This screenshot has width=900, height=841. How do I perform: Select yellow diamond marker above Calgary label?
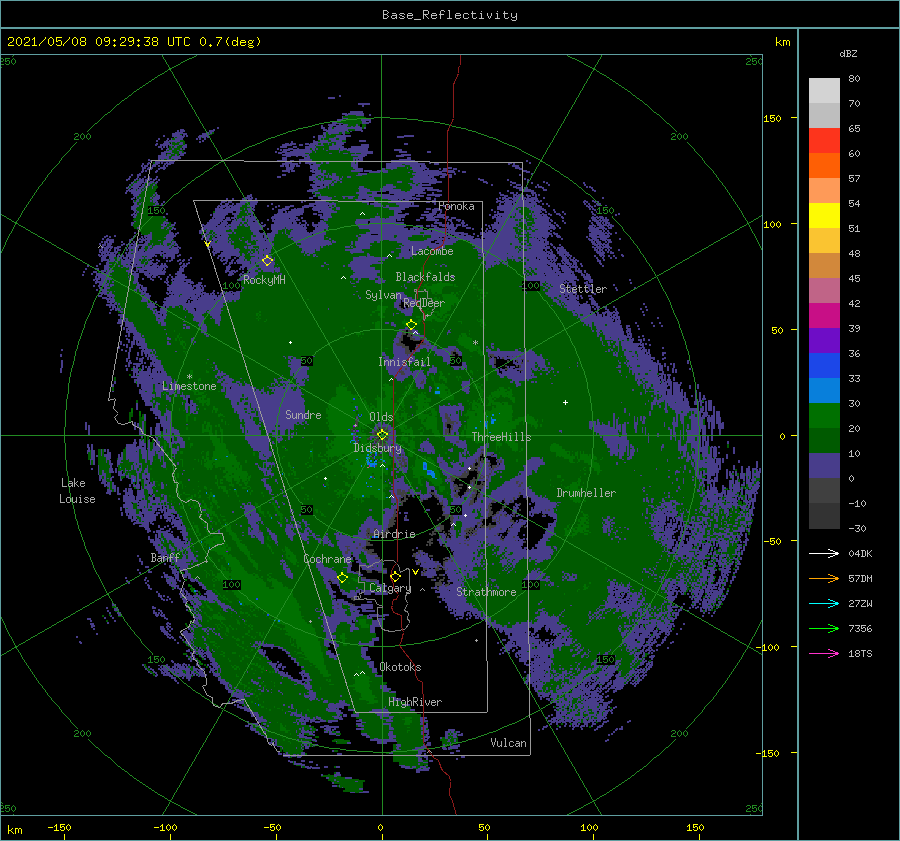coord(395,576)
